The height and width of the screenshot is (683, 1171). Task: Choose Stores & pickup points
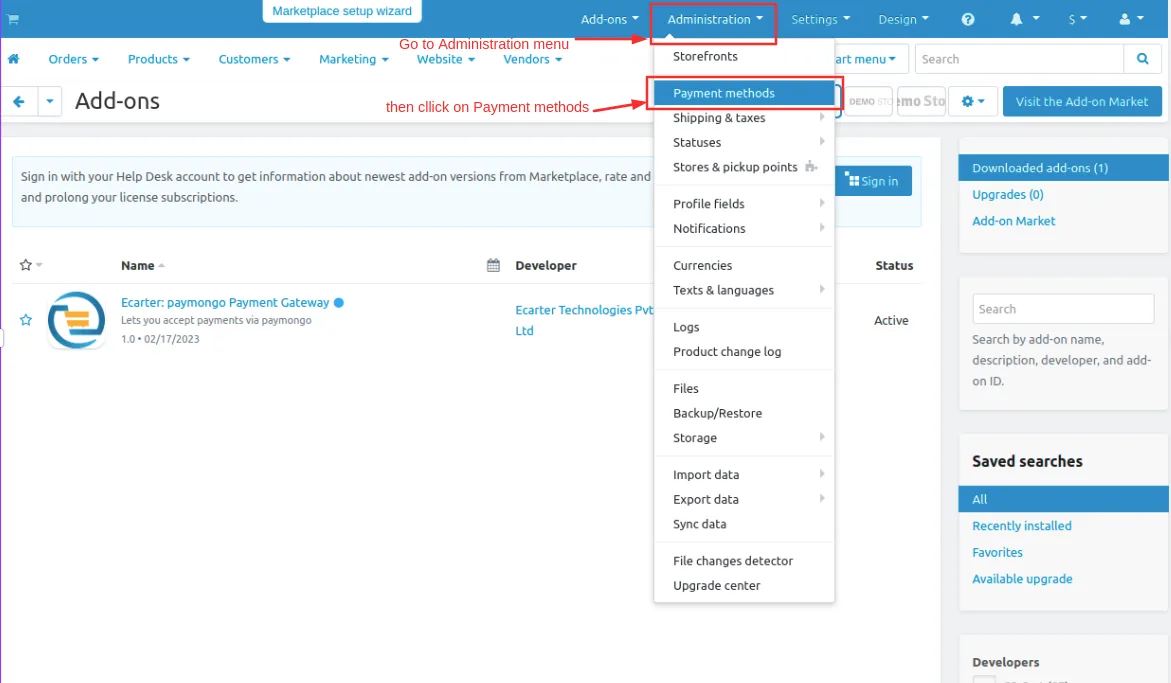(x=744, y=167)
